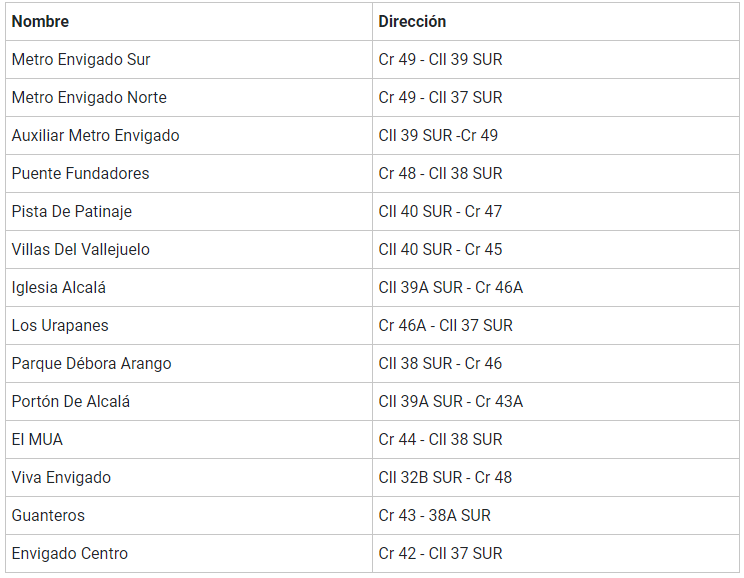Click Auxiliar Metro Envigado station name

(x=95, y=136)
